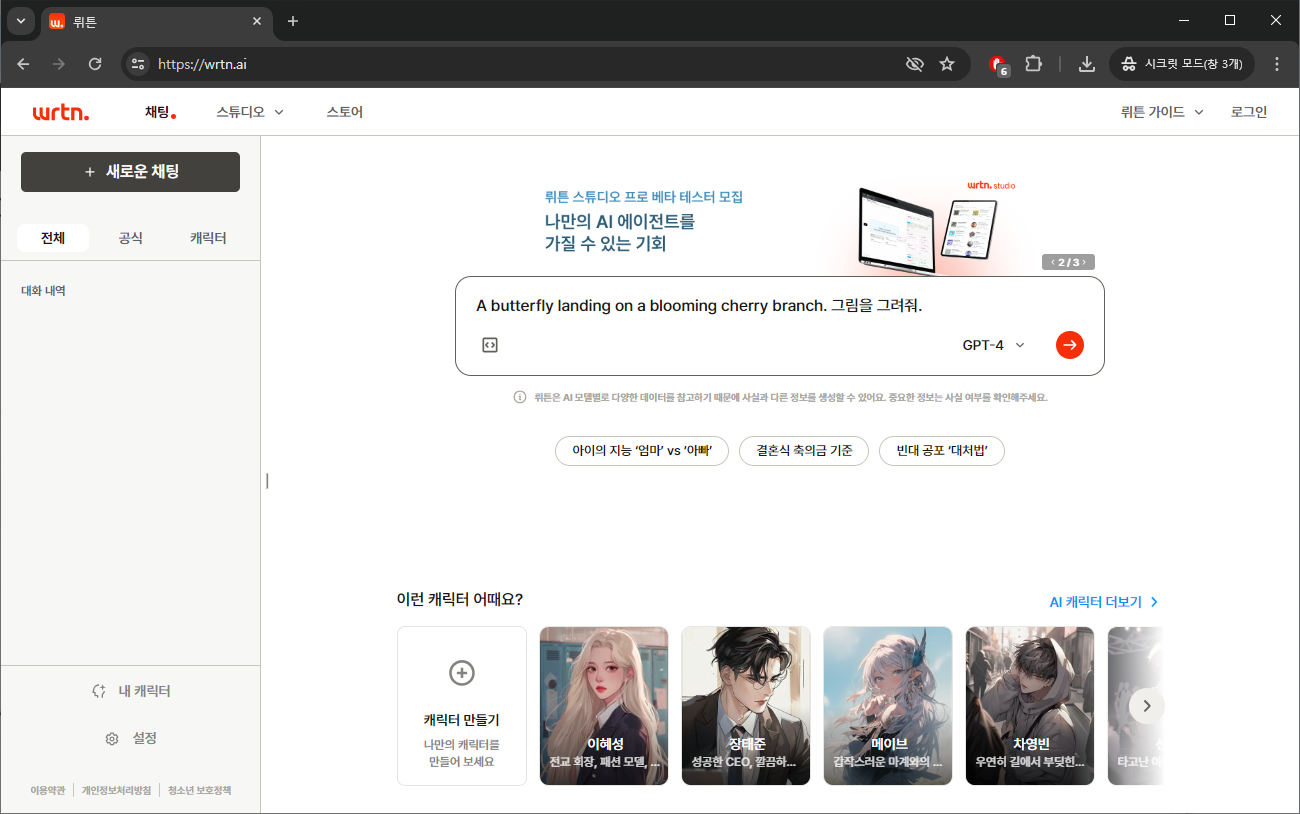Screen dimensions: 1300x814
Task: Bookmark this page with star icon
Action: coord(947,64)
